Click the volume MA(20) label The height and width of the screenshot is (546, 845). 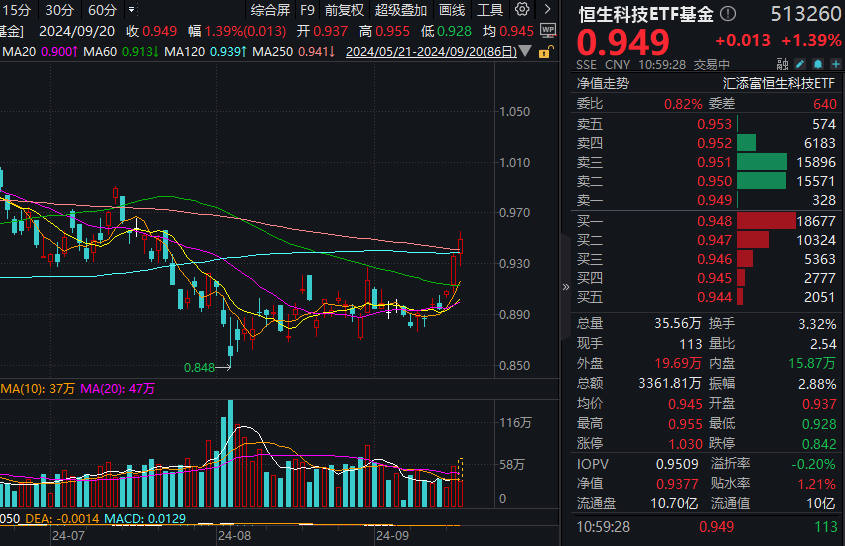117,388
